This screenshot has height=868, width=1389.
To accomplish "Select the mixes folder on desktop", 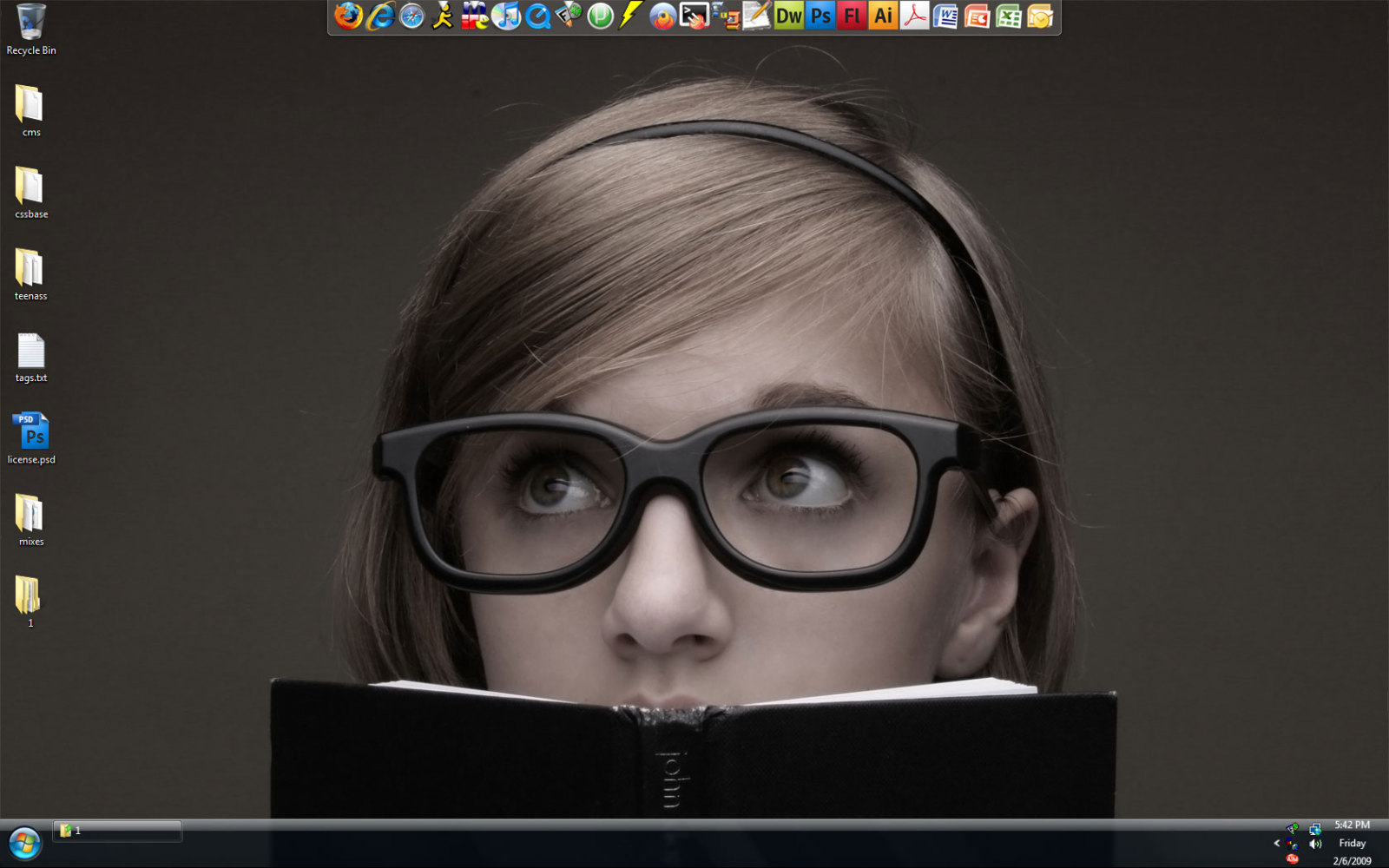I will pos(31,520).
